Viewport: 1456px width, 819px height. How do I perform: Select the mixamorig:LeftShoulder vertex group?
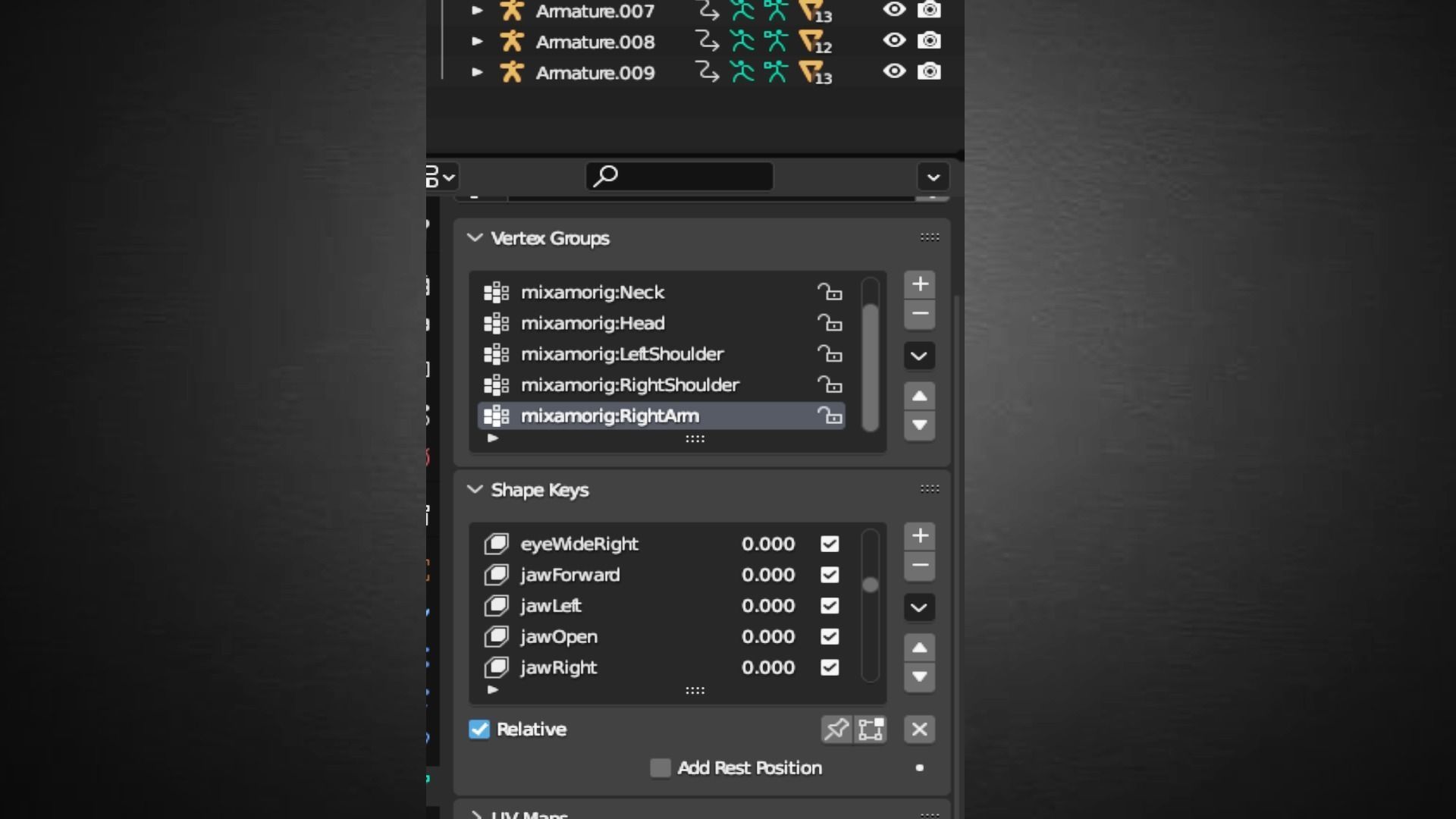(x=622, y=354)
